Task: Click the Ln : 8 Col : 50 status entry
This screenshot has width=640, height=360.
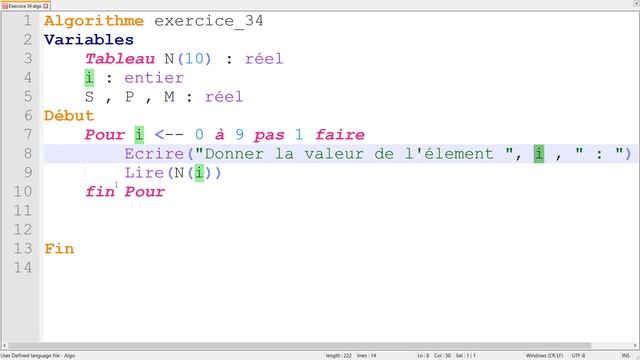Action: tap(433, 356)
